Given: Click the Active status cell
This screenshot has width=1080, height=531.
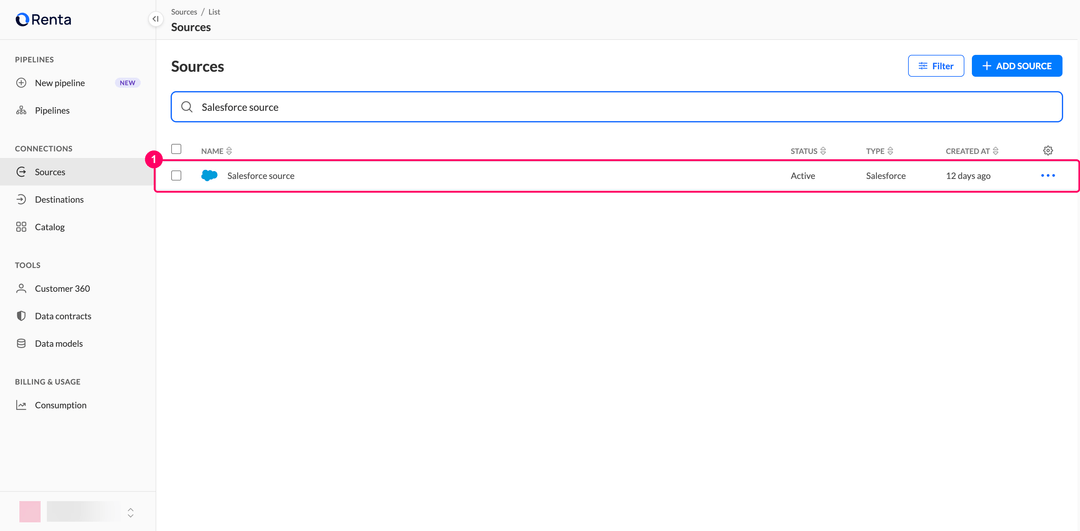Looking at the screenshot, I should tap(803, 176).
